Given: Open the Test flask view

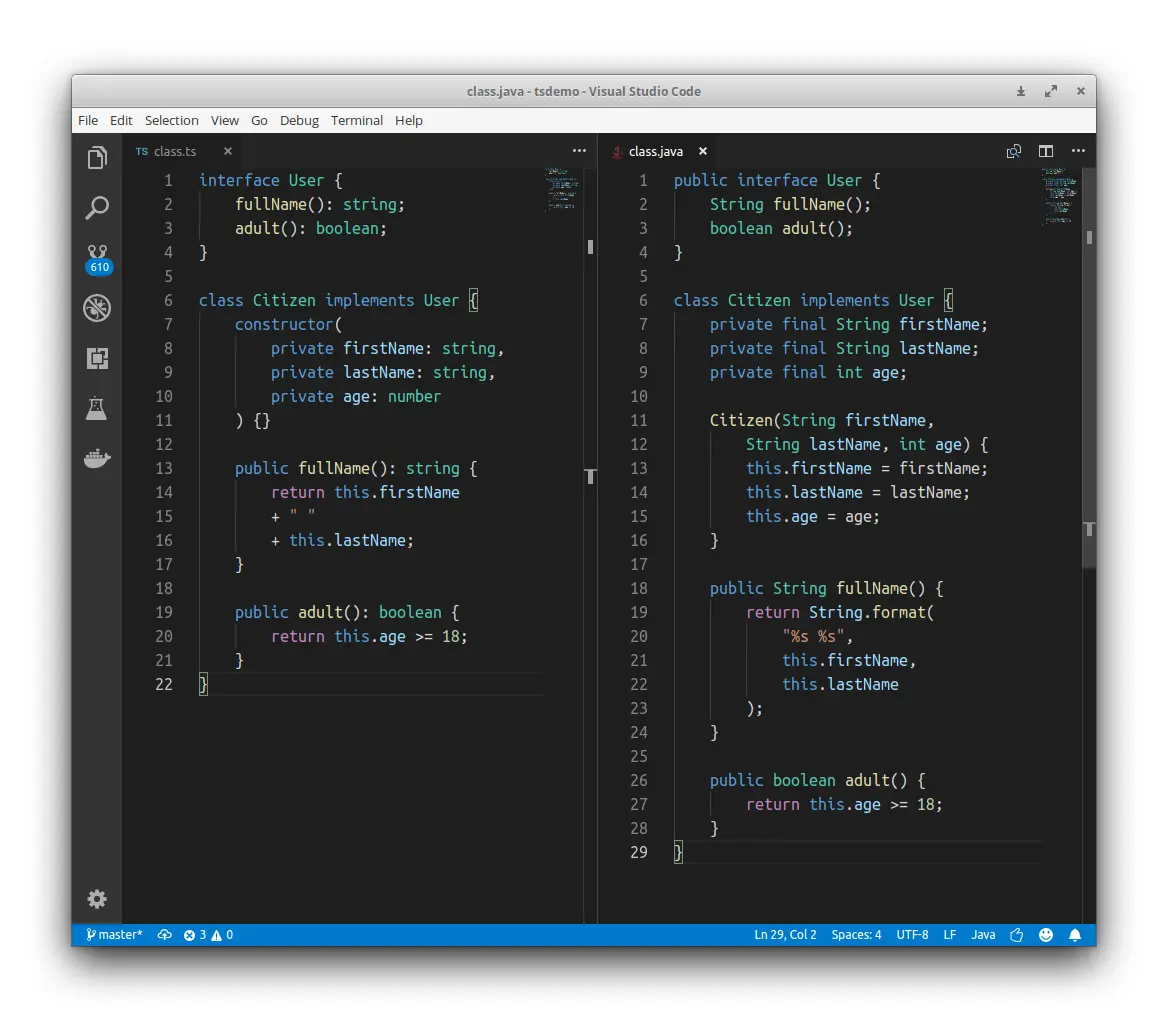Looking at the screenshot, I should 97,408.
